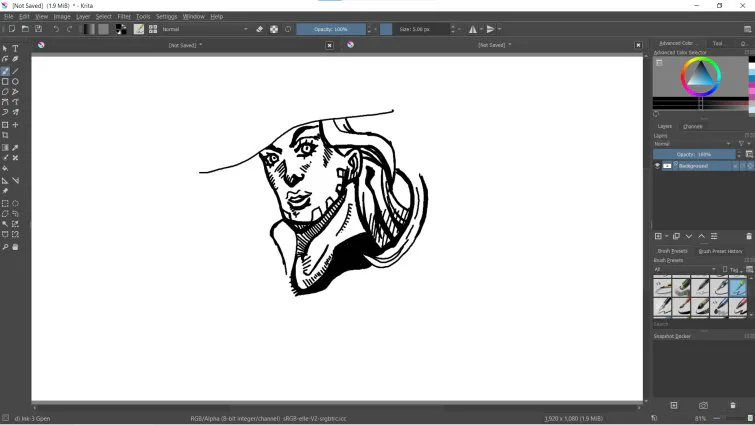Select the Ellipse shape tool
Screen dimensions: 755x425
pyautogui.click(x=15, y=81)
